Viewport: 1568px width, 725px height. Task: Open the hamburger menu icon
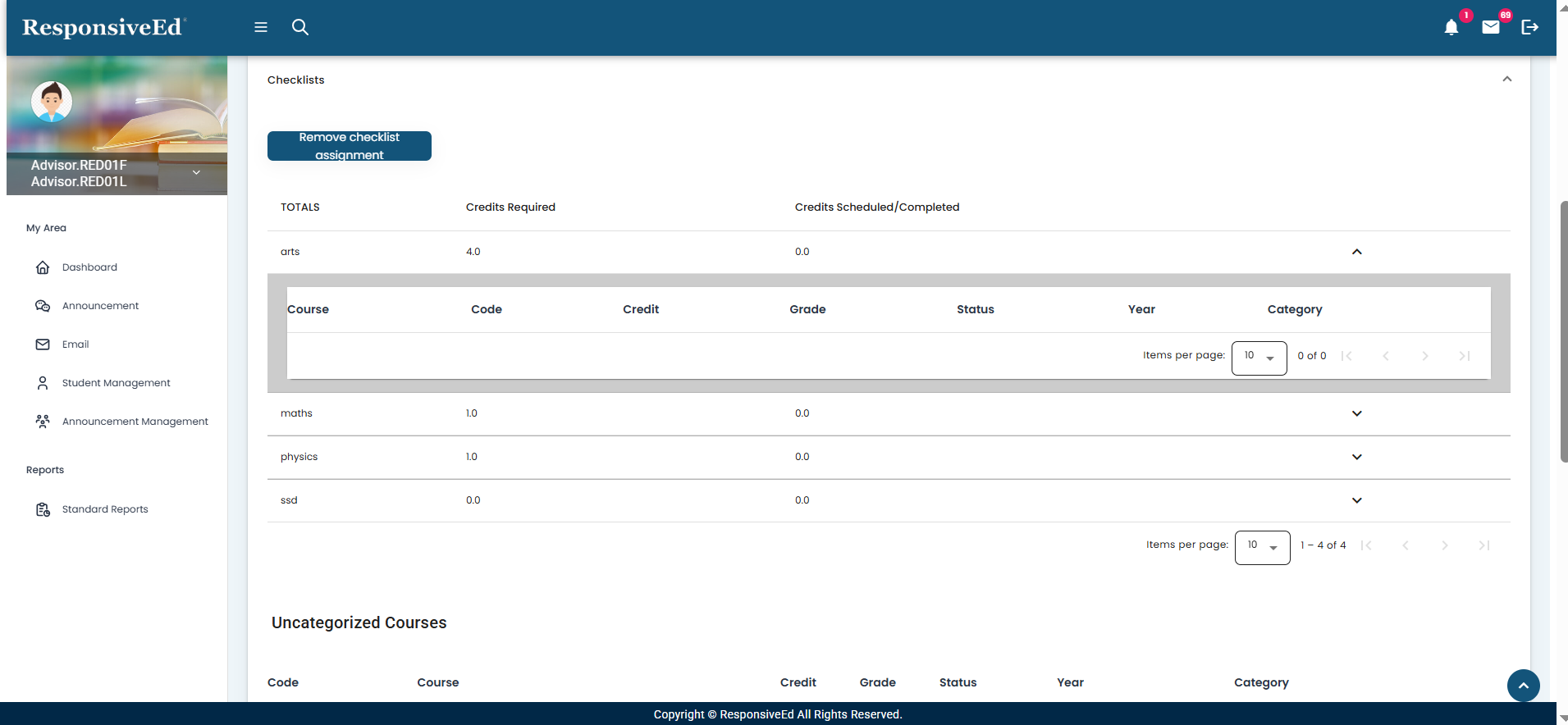click(261, 27)
